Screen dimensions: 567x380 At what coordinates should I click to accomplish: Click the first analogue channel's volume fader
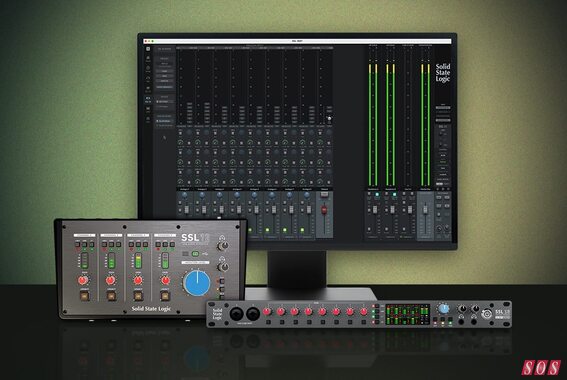[187, 209]
